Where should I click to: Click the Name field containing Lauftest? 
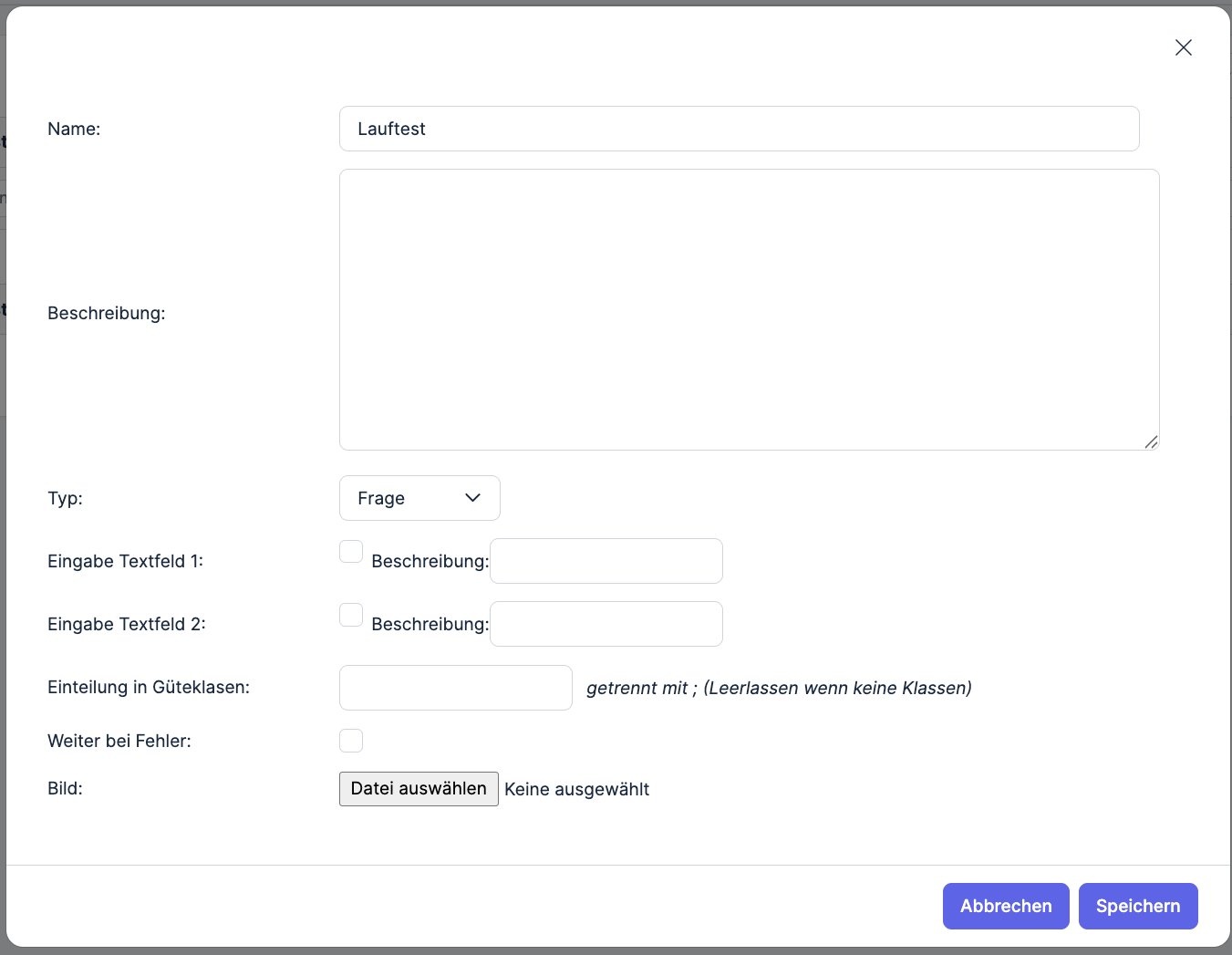[739, 129]
